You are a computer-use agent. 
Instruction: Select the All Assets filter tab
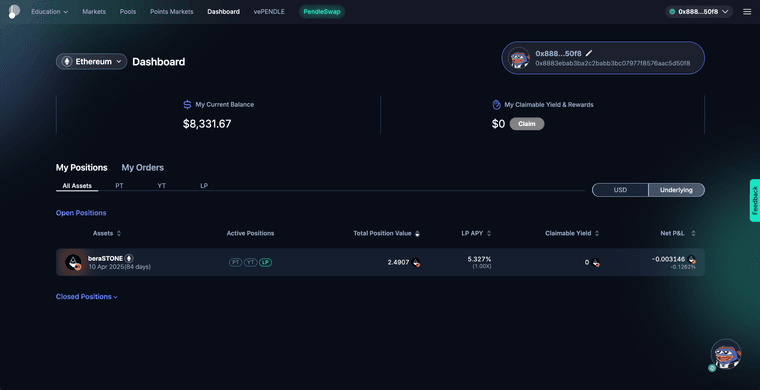(77, 186)
